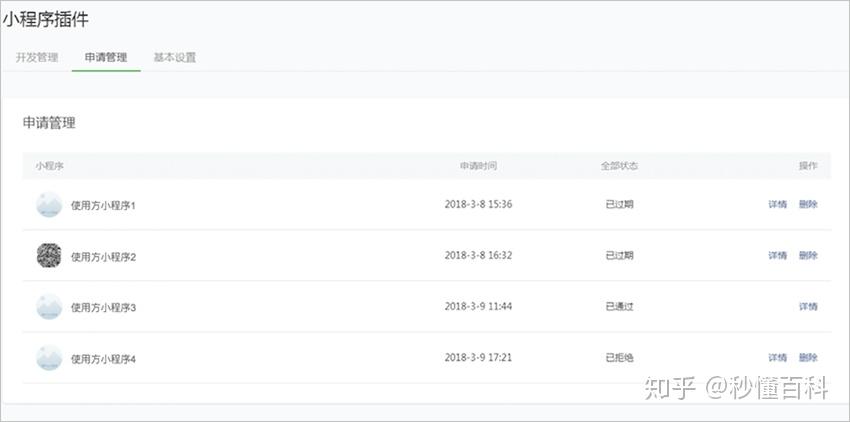Screen dimensions: 850x422
Task: Show 详情 for rejected 使用方小程序4
Action: point(777,358)
